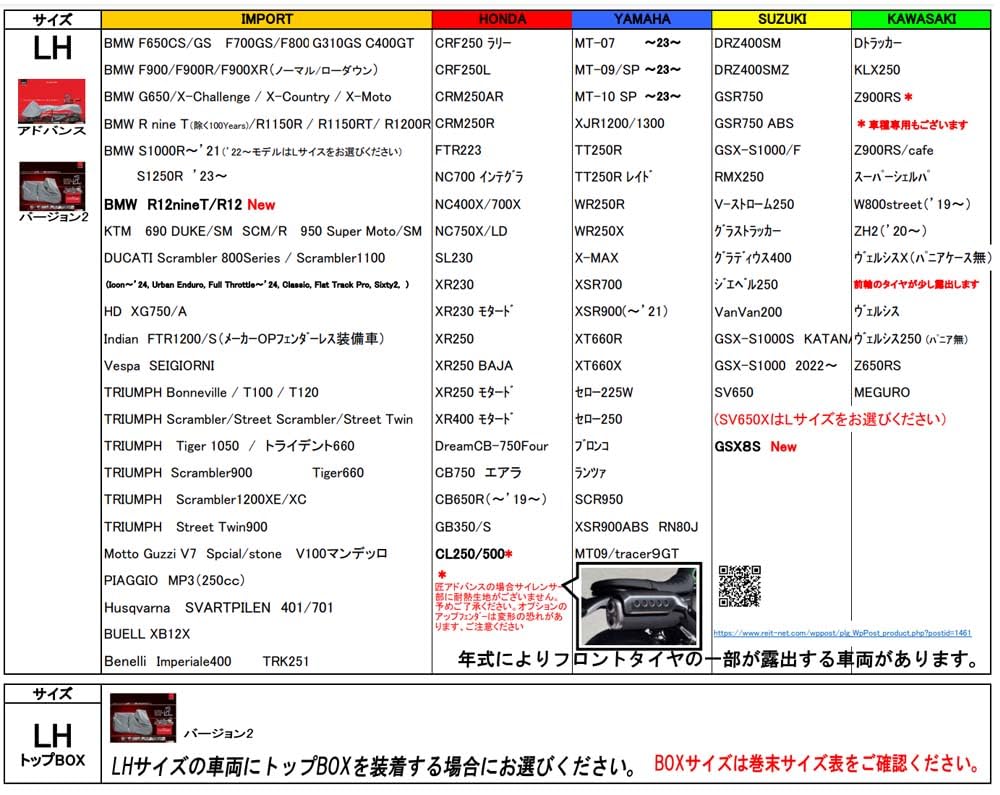The height and width of the screenshot is (795, 1000).
Task: Click the LH トップBOX size label
Action: (52, 745)
